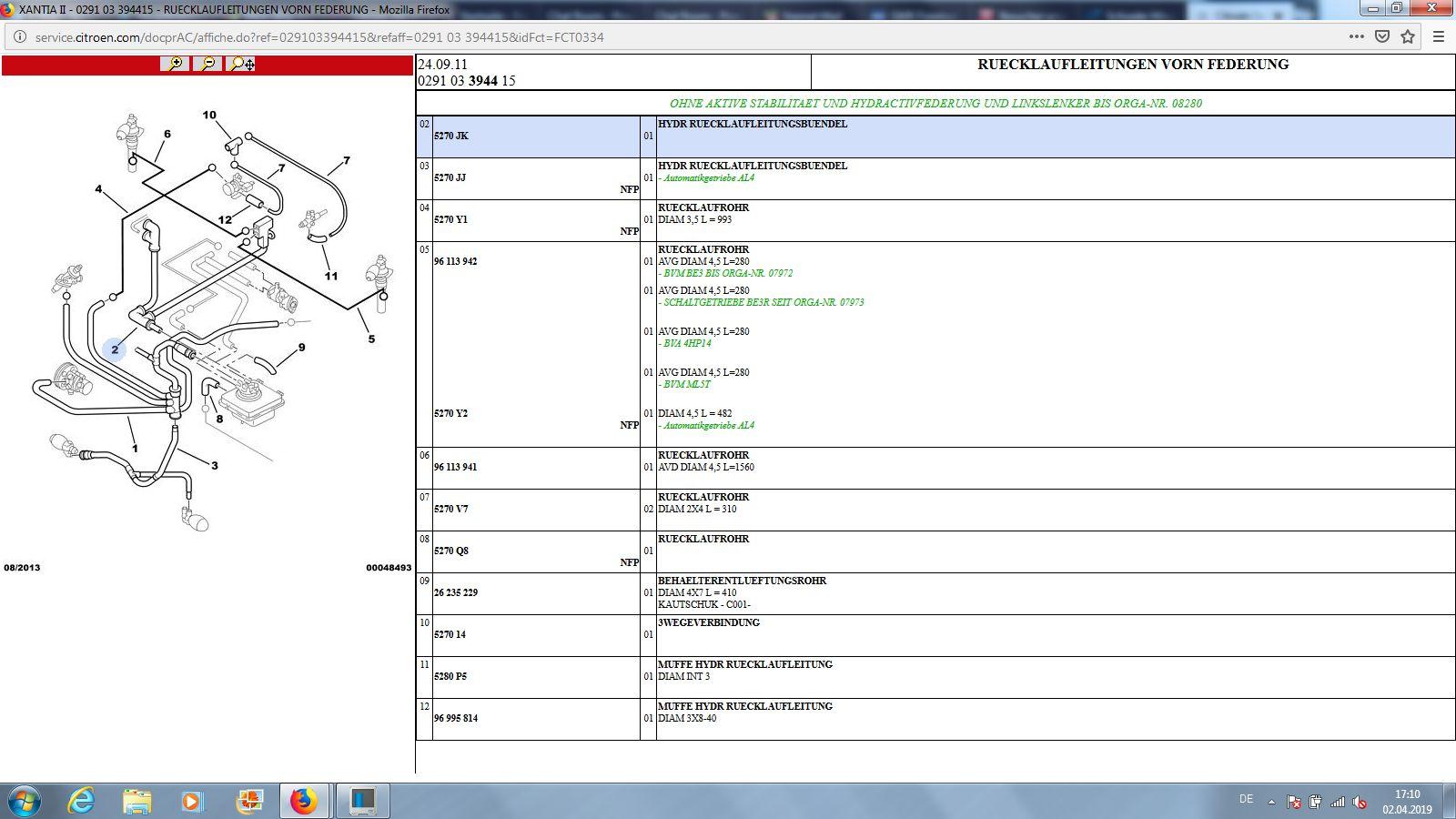Select callout 11 in the diagram
The image size is (1456, 819).
(x=331, y=276)
